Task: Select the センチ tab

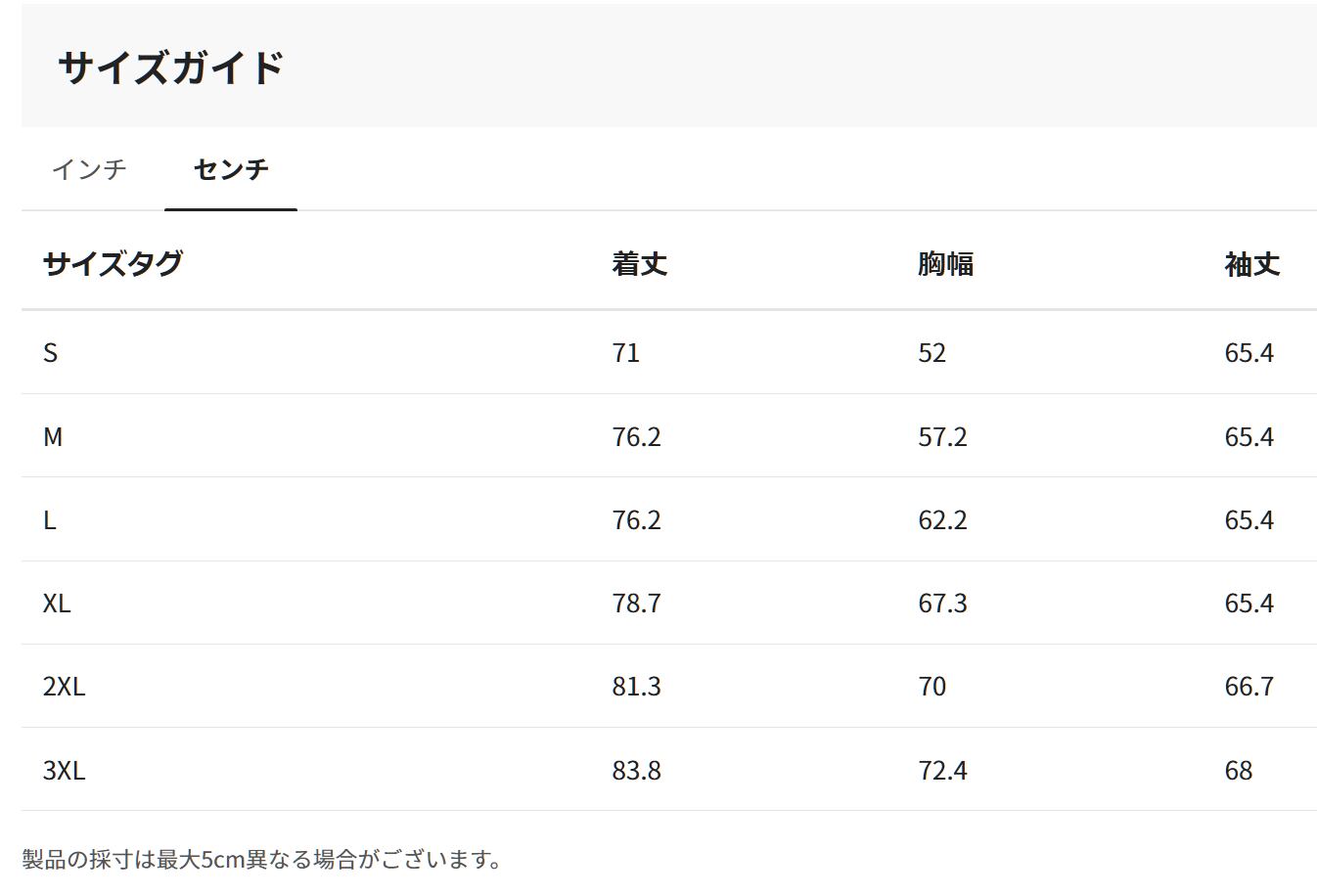Action: [x=231, y=169]
